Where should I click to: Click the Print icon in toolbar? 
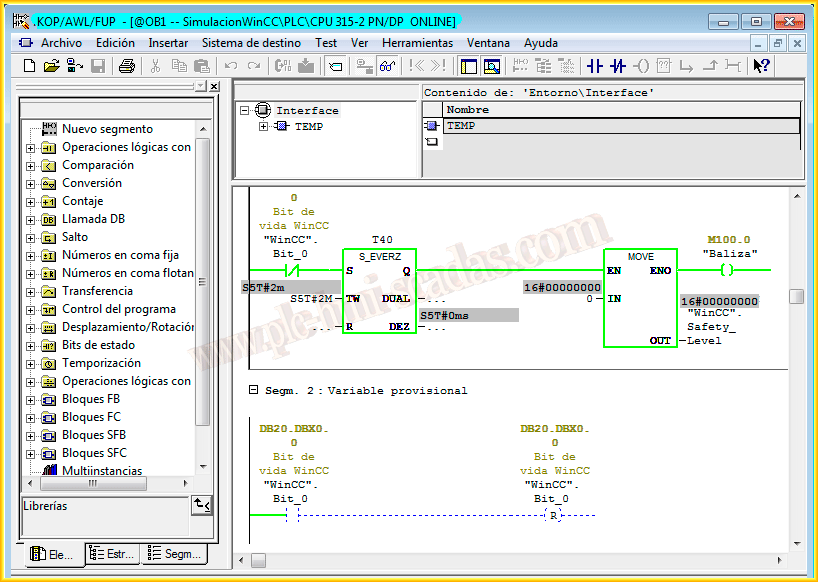tap(127, 66)
